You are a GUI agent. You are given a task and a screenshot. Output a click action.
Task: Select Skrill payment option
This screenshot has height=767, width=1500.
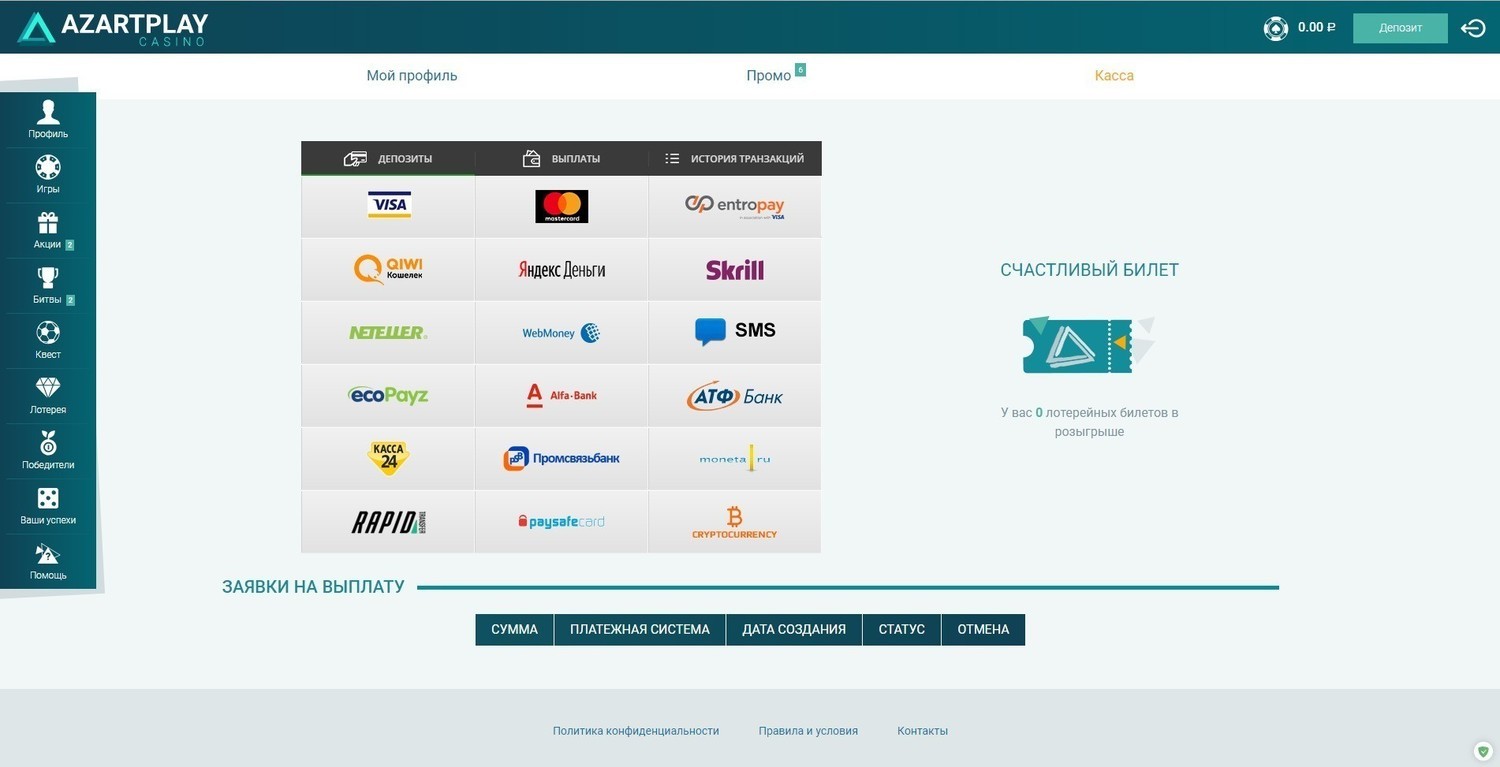[735, 269]
